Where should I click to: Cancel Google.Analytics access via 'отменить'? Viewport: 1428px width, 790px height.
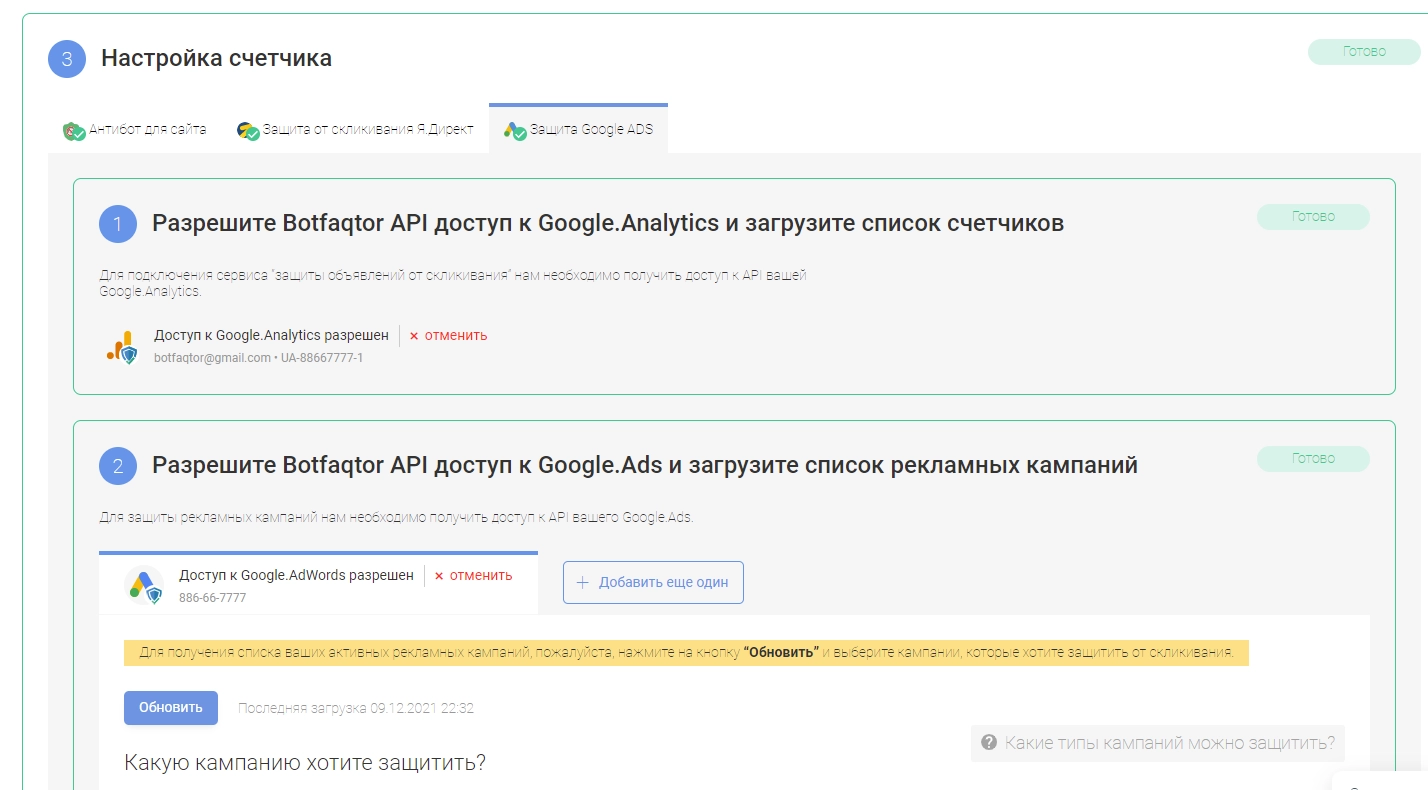click(x=455, y=336)
